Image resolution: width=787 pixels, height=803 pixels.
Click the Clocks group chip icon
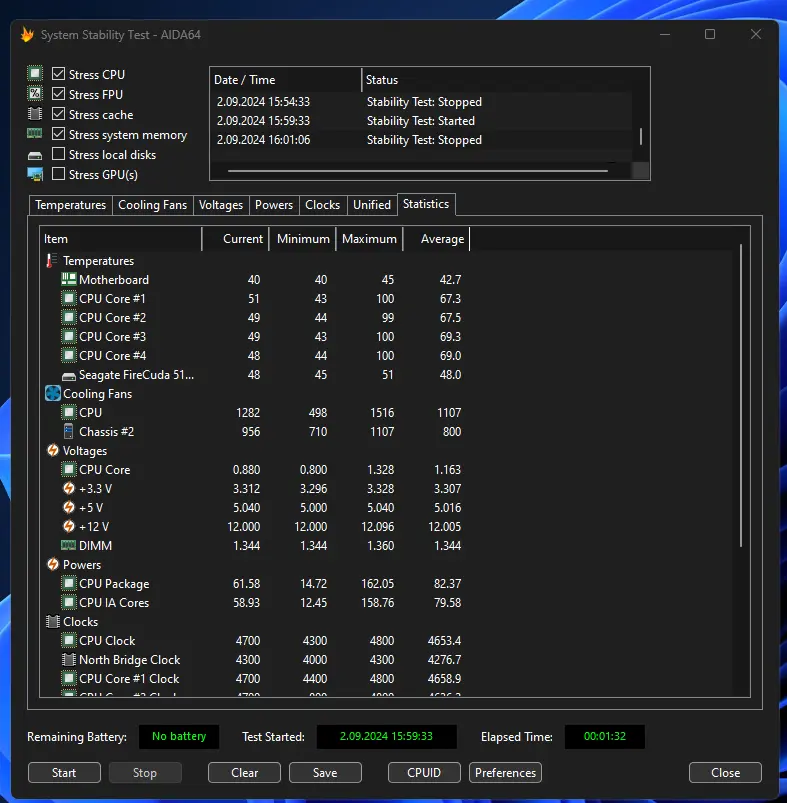point(53,622)
